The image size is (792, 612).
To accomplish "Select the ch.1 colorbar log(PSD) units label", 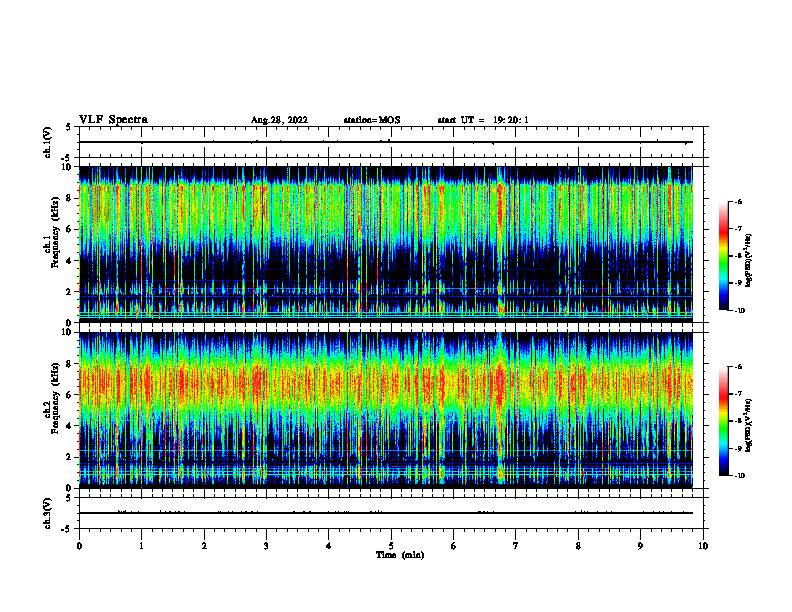I will [749, 260].
